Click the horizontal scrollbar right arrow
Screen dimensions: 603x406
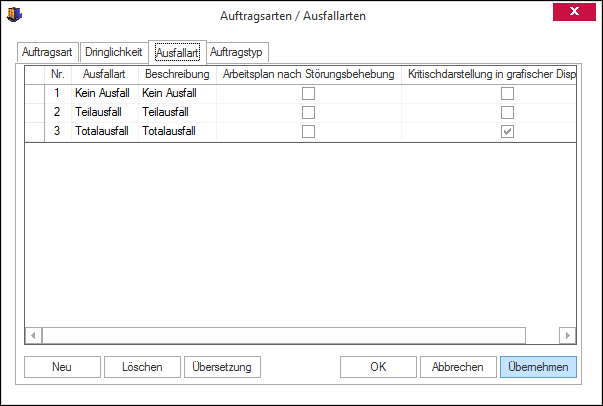click(x=568, y=335)
